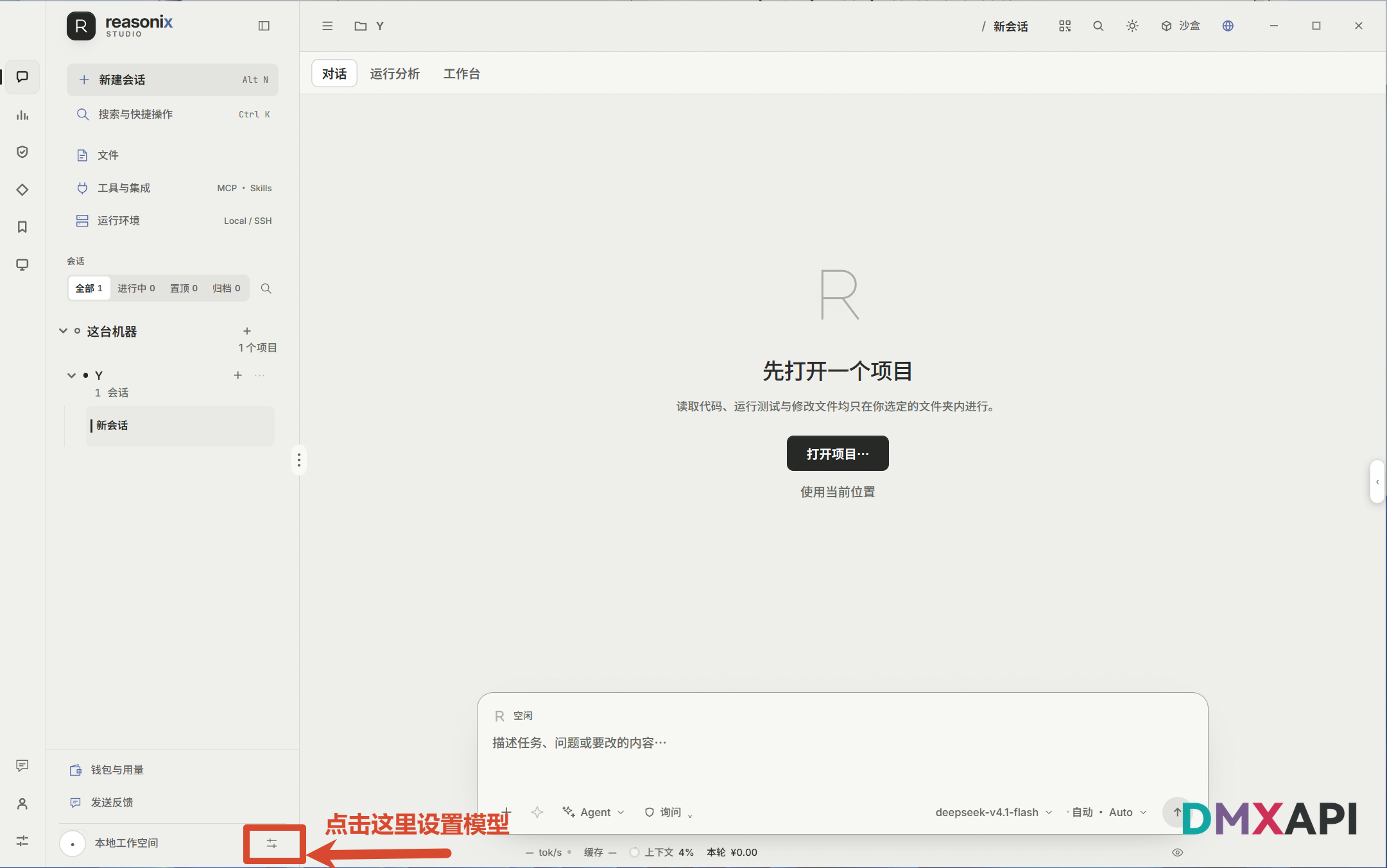1387x868 pixels.
Task: Toggle the eye icon in status bar
Action: [1177, 853]
